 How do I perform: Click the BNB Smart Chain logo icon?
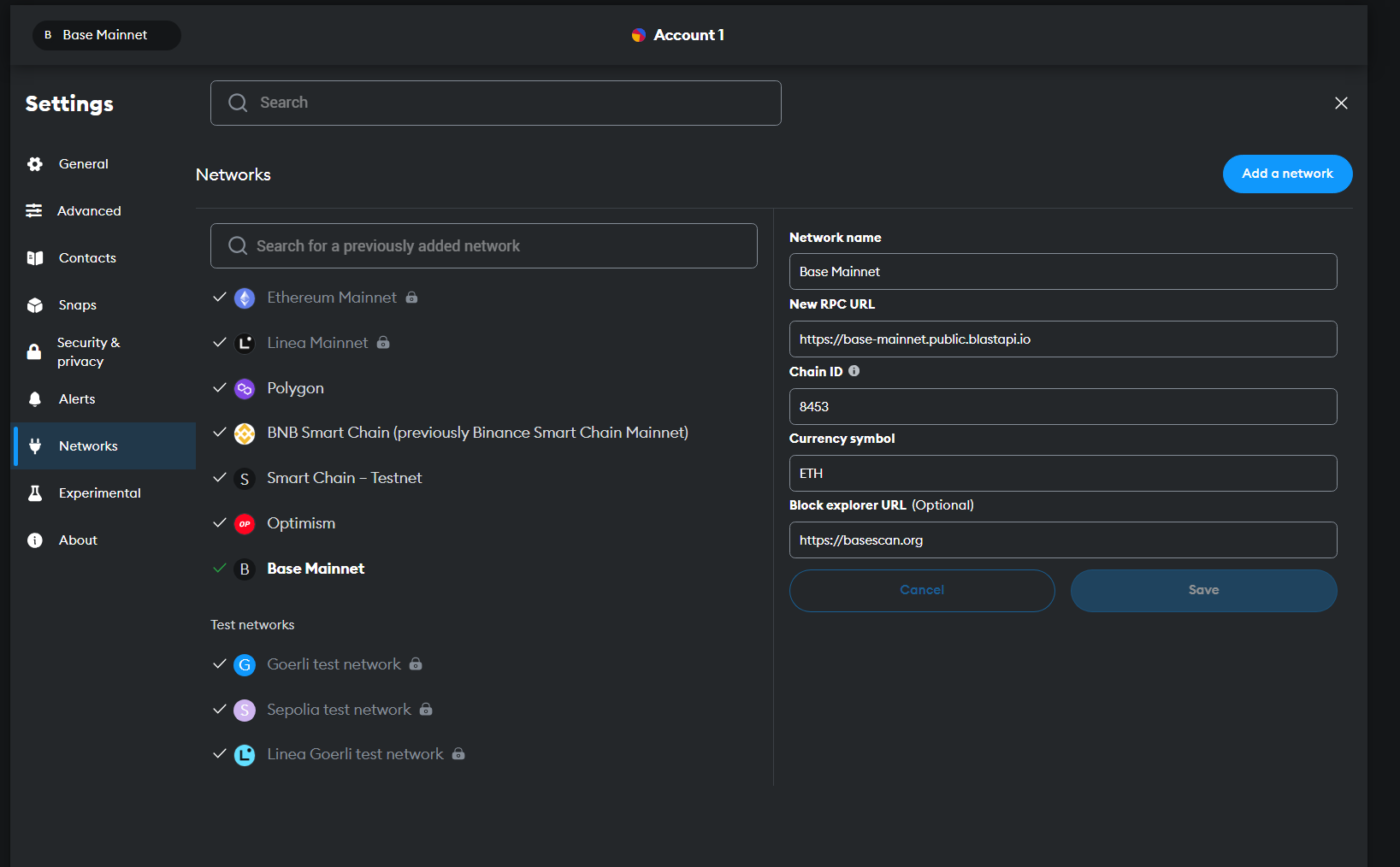pyautogui.click(x=245, y=433)
